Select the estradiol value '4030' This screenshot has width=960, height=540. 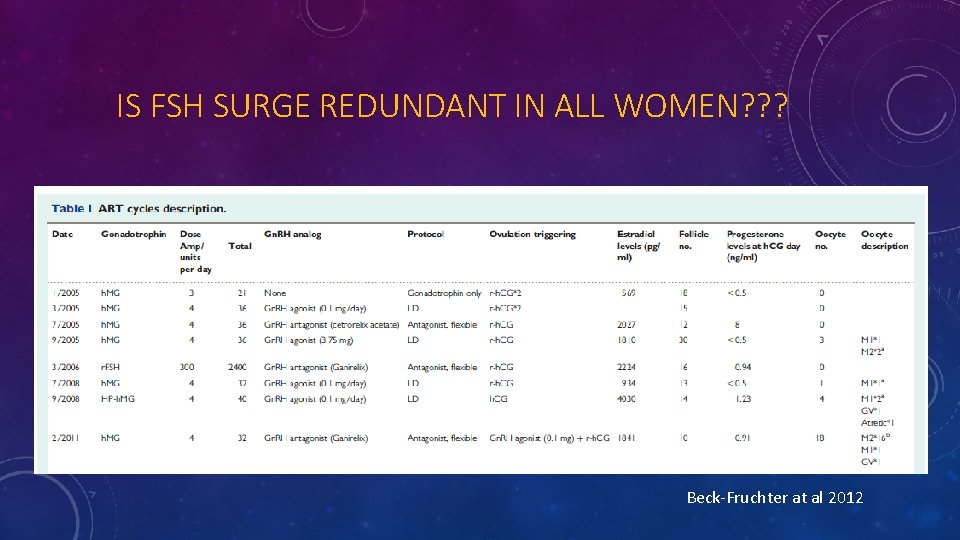pyautogui.click(x=626, y=399)
